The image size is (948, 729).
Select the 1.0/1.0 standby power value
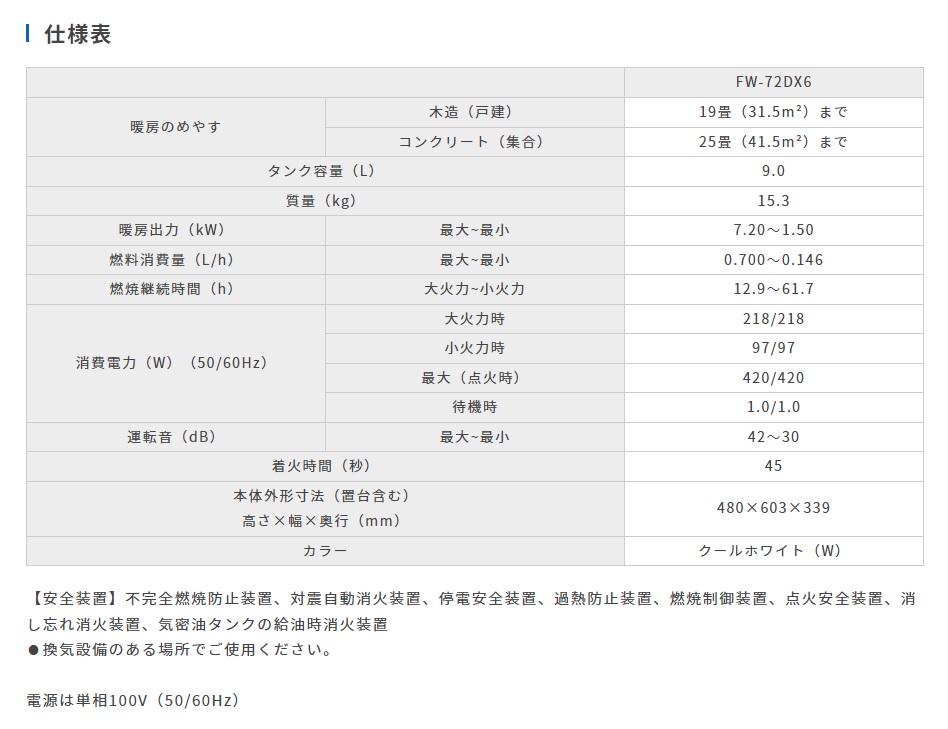(x=773, y=407)
